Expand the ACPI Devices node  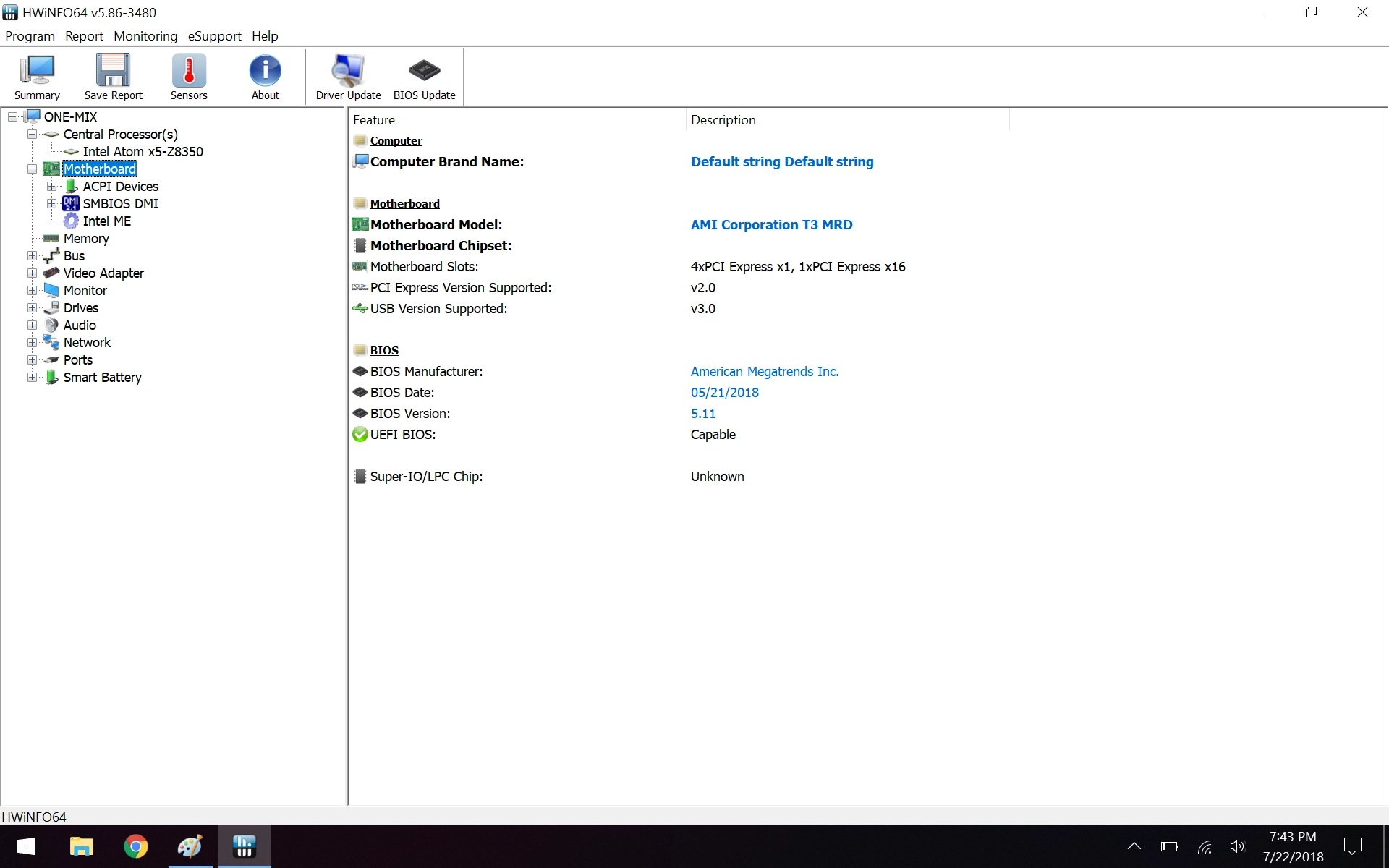[x=52, y=187]
